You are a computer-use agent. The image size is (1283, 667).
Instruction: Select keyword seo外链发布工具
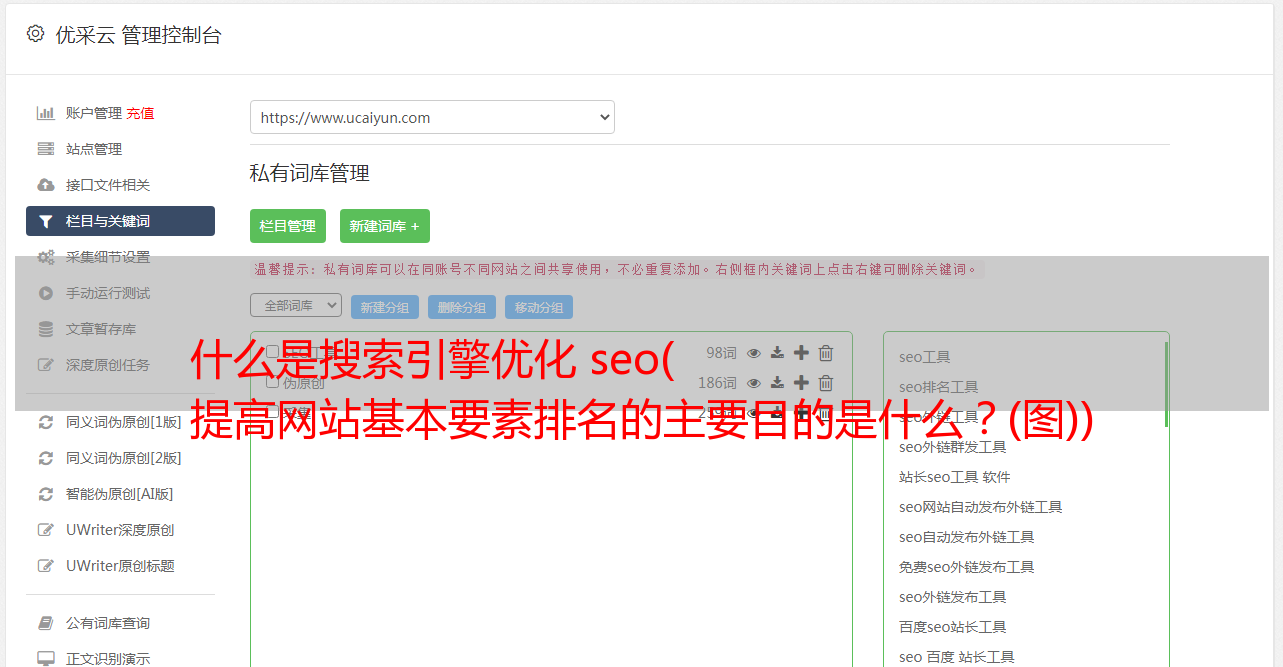point(952,597)
